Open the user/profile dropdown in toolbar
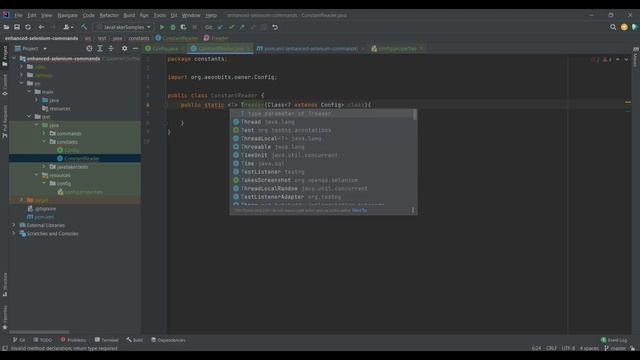The height and width of the screenshot is (360, 640). (x=68, y=27)
